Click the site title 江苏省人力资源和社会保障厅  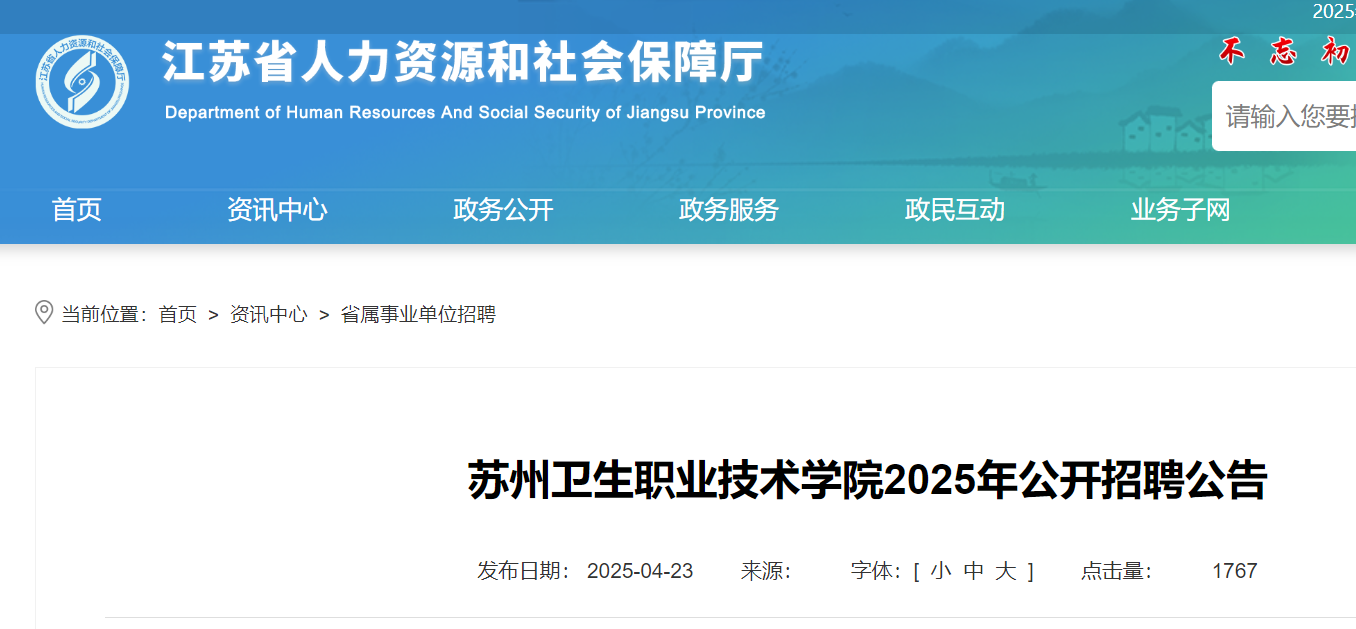(x=463, y=63)
